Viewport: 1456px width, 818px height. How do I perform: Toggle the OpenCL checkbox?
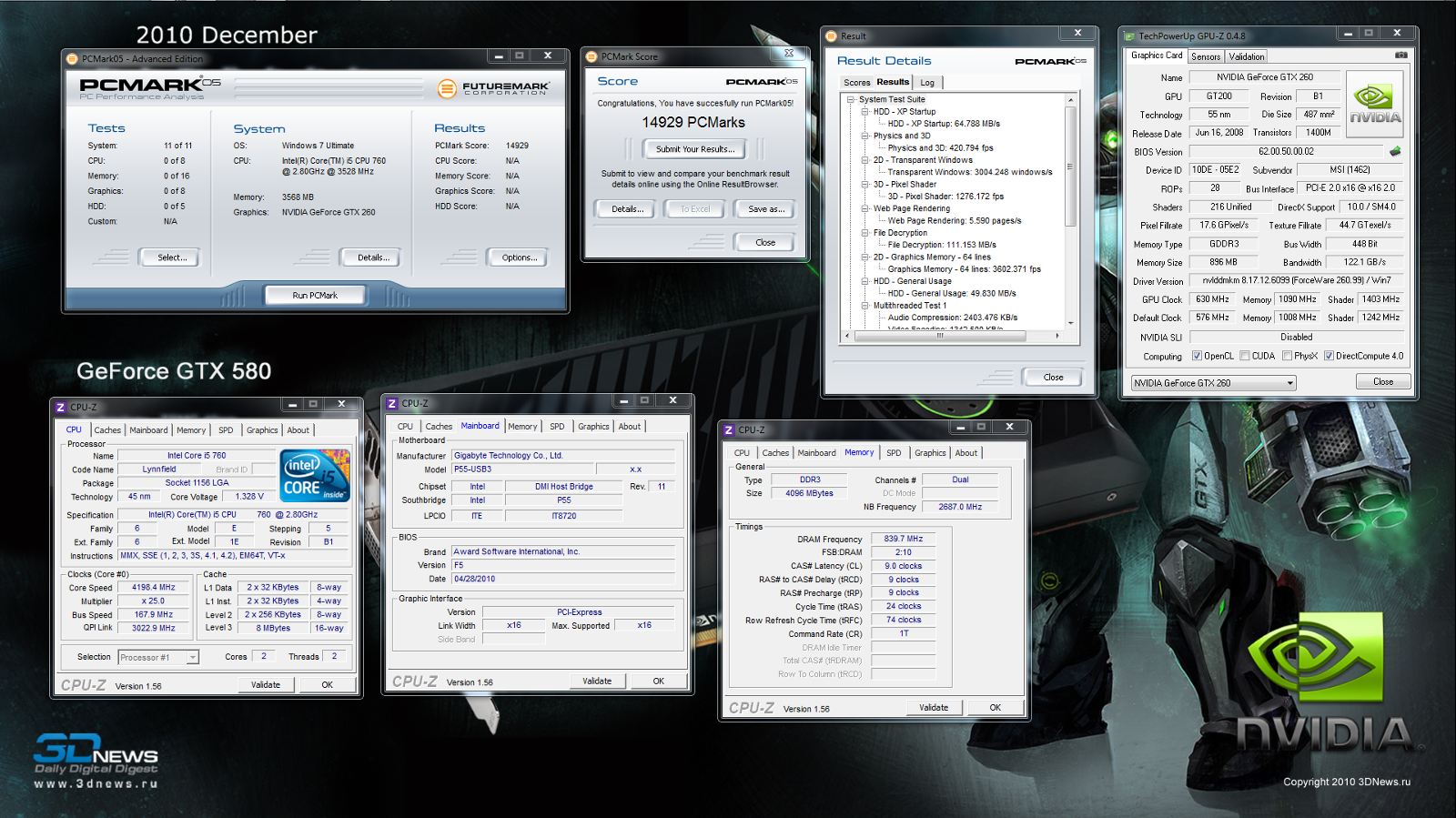click(1197, 356)
